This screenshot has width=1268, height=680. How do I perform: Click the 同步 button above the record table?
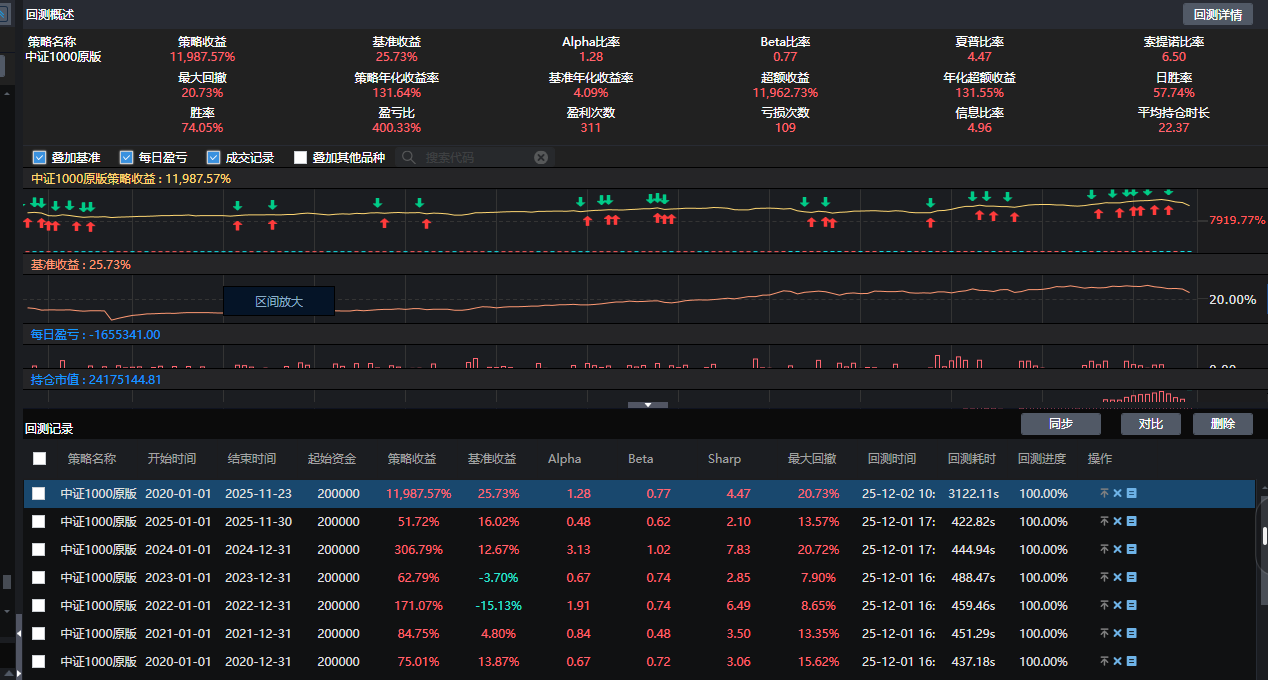[1060, 424]
